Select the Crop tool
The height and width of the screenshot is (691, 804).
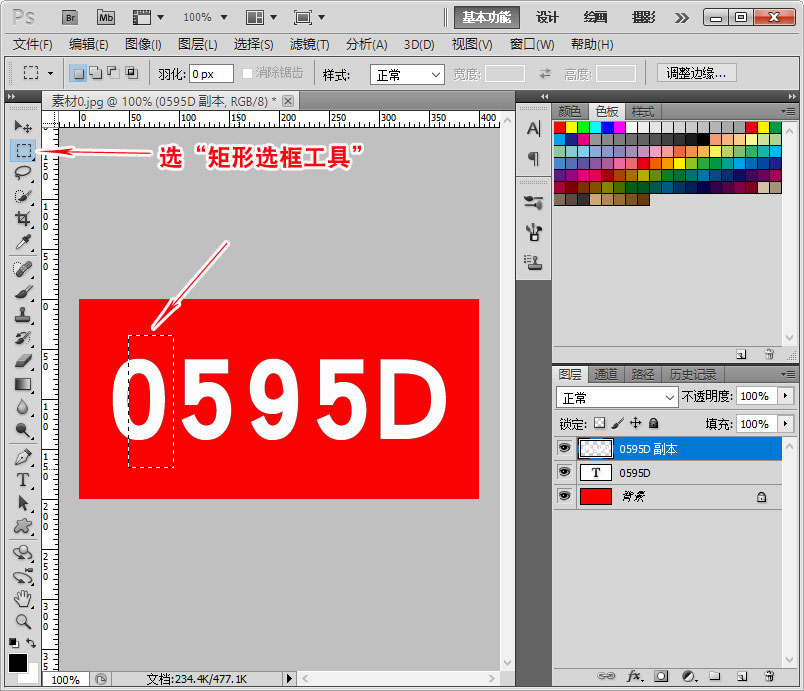pos(23,219)
